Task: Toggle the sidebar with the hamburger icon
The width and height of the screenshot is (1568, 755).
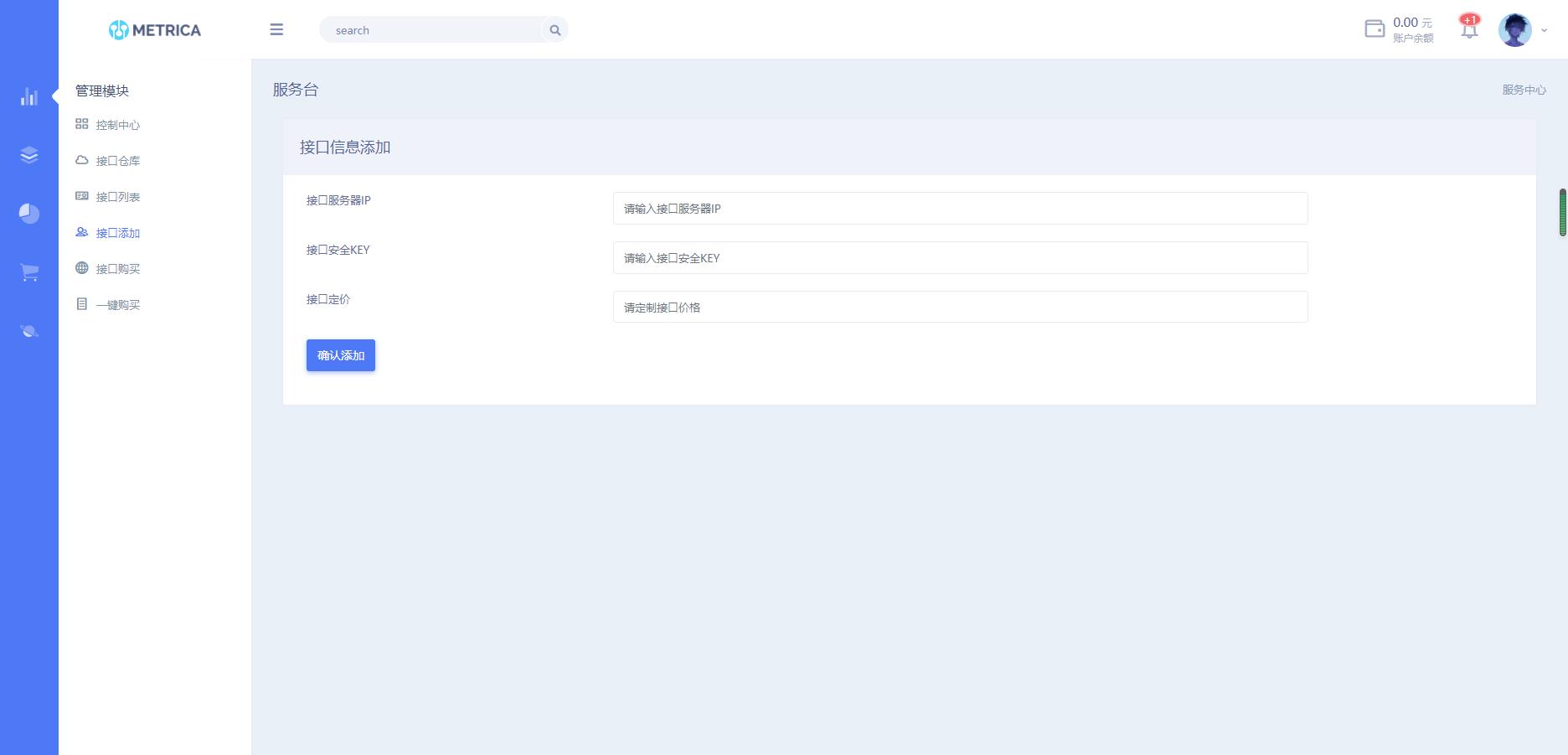Action: (276, 29)
